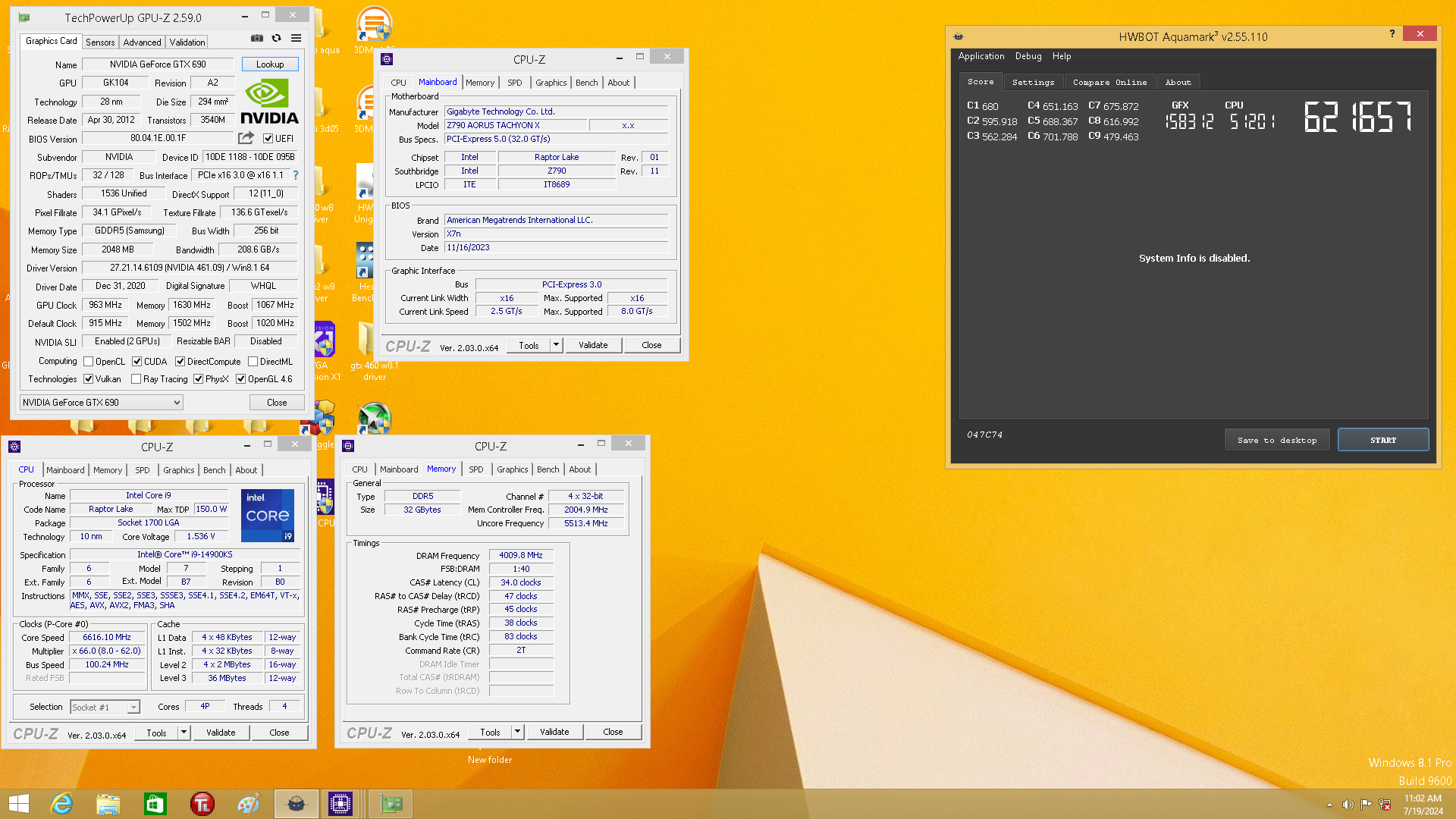Viewport: 1456px width, 819px height.
Task: Switch to GPU-Z taskbar icon
Action: point(391,804)
